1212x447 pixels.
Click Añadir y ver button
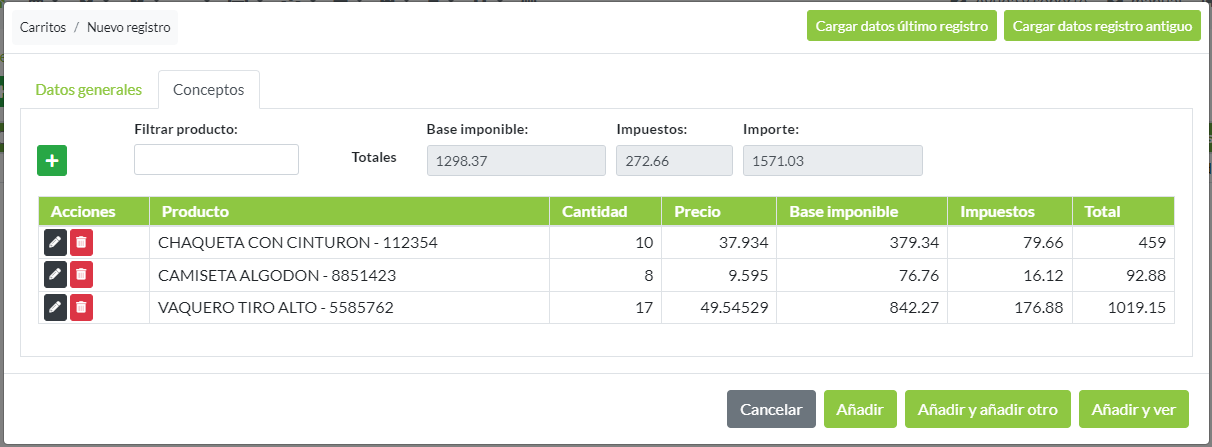(1134, 409)
